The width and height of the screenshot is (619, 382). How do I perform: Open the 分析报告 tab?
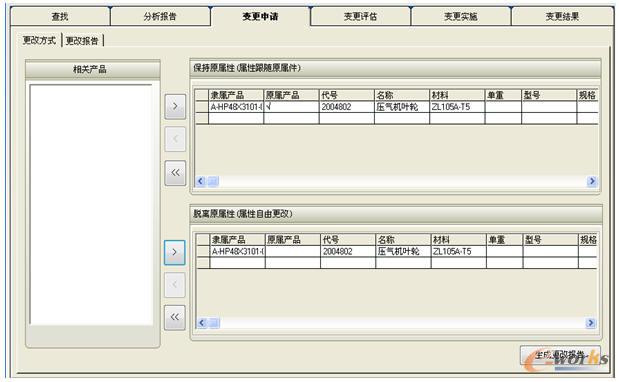(160, 17)
